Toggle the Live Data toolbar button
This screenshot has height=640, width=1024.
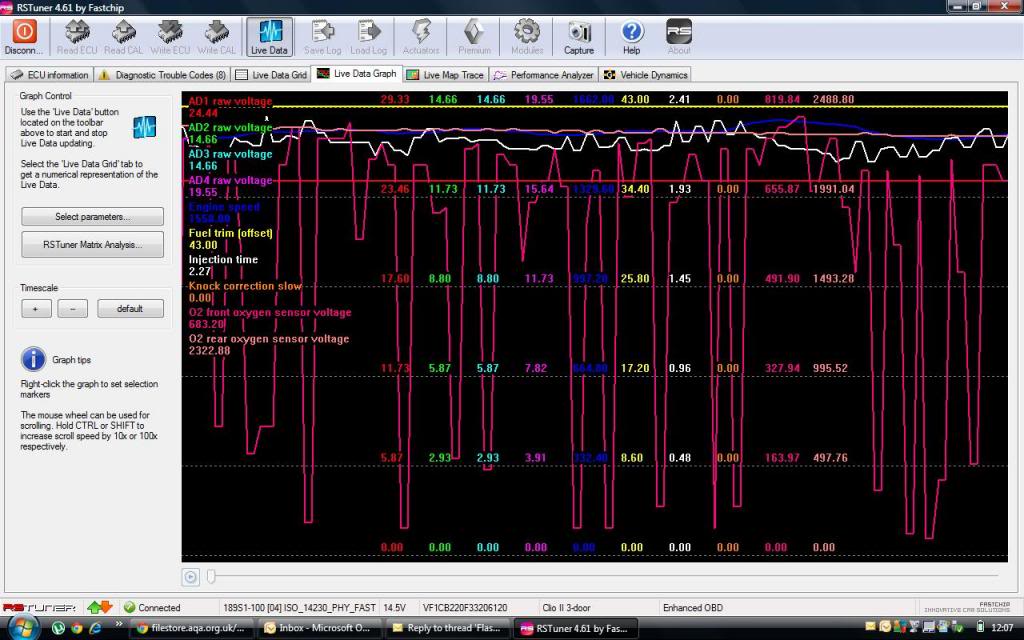click(x=269, y=37)
